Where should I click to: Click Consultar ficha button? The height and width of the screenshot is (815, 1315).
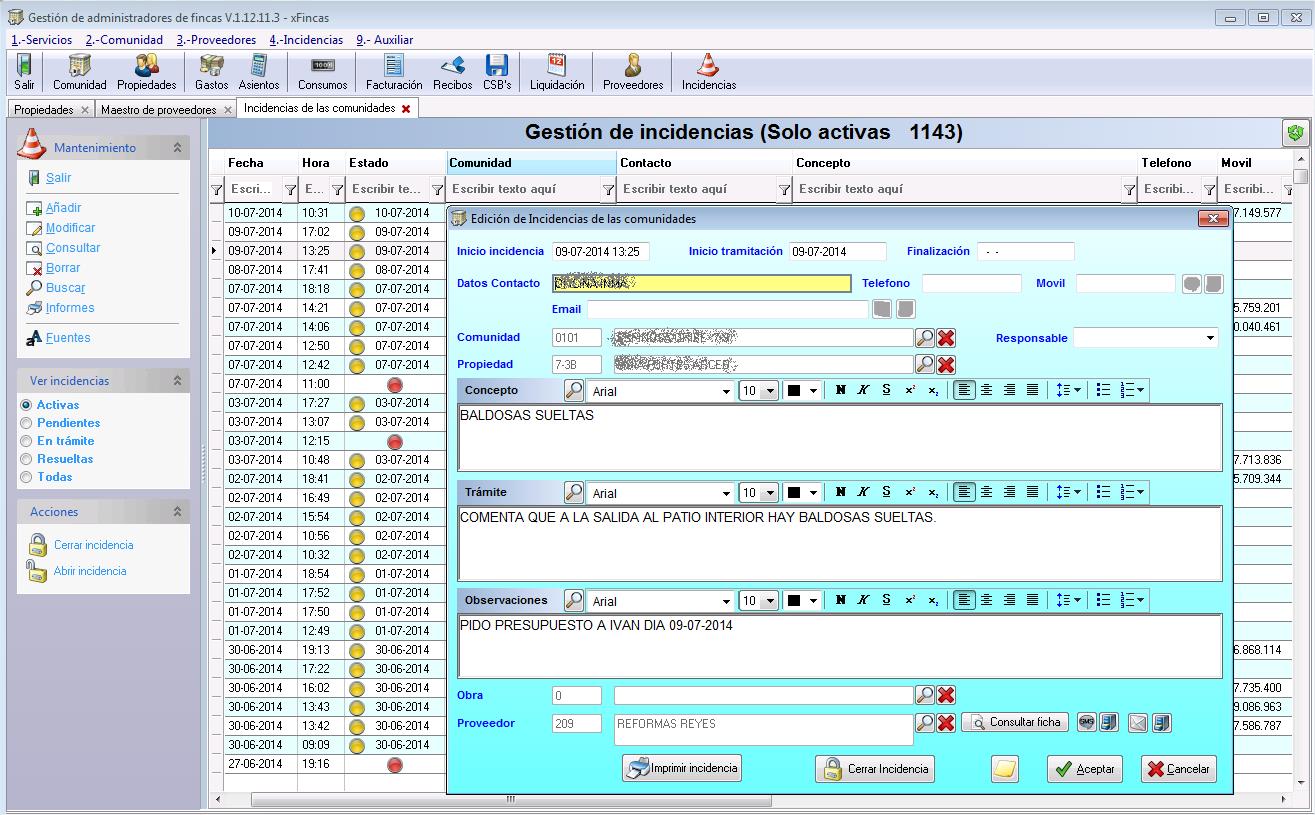[x=1015, y=722]
